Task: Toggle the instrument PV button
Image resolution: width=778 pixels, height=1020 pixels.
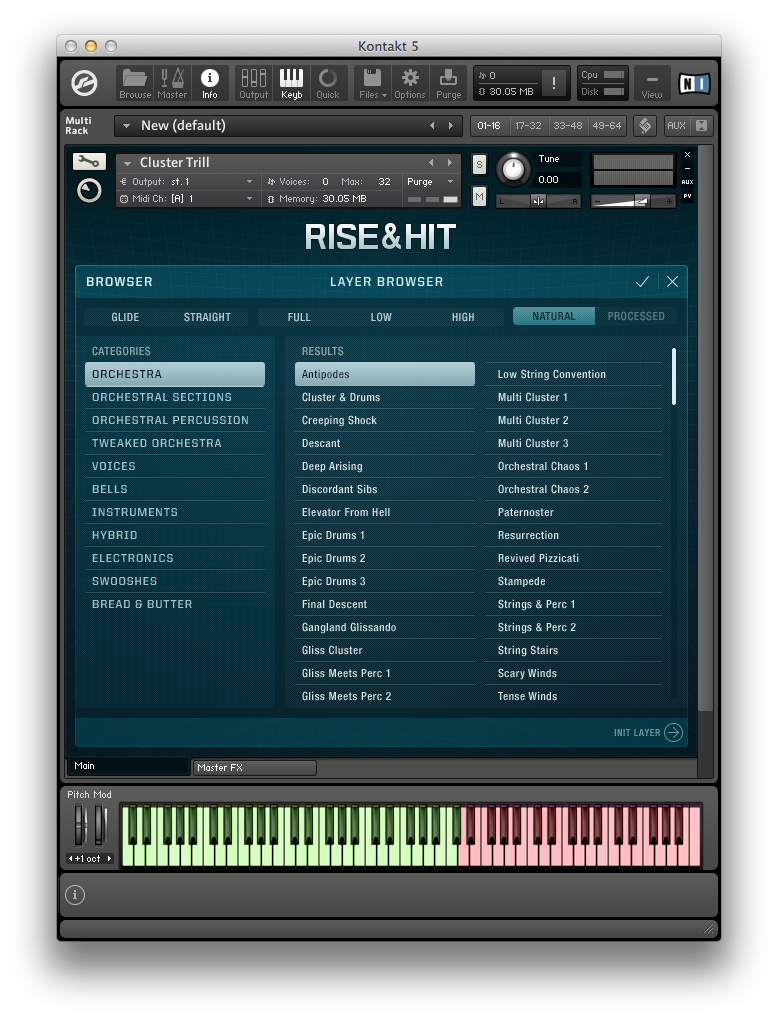Action: point(688,196)
